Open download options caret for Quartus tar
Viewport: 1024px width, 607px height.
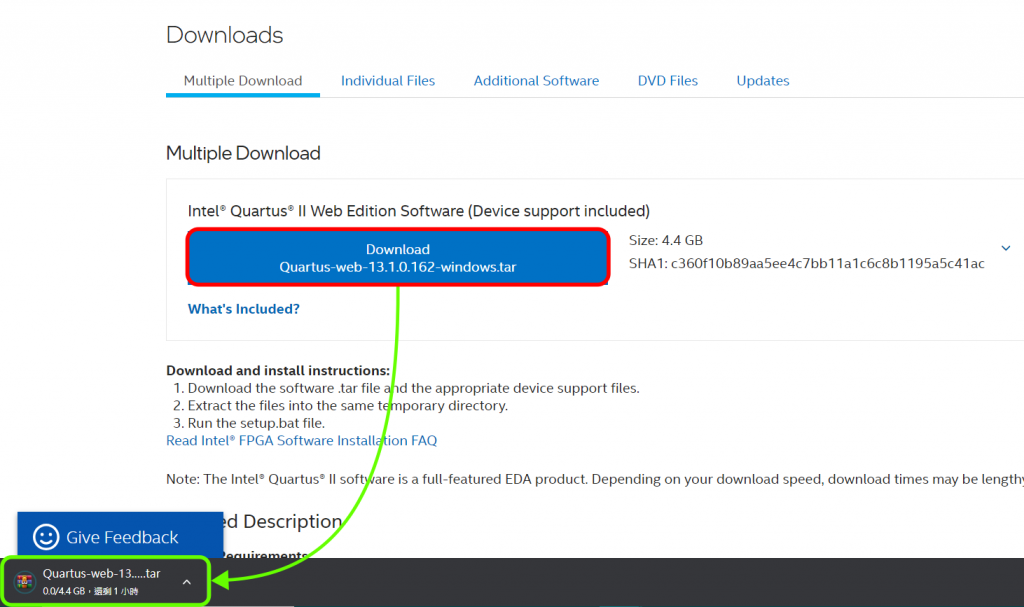pyautogui.click(x=187, y=582)
